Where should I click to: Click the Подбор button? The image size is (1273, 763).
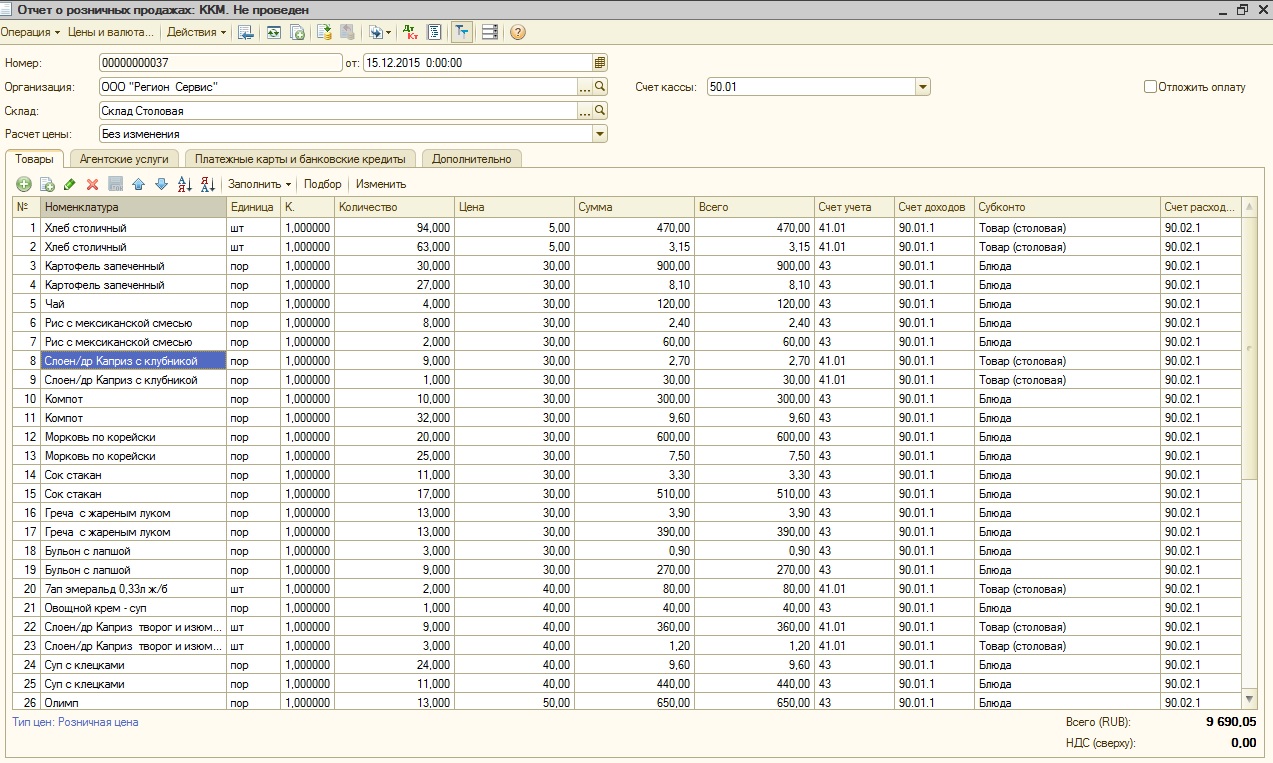(x=322, y=184)
